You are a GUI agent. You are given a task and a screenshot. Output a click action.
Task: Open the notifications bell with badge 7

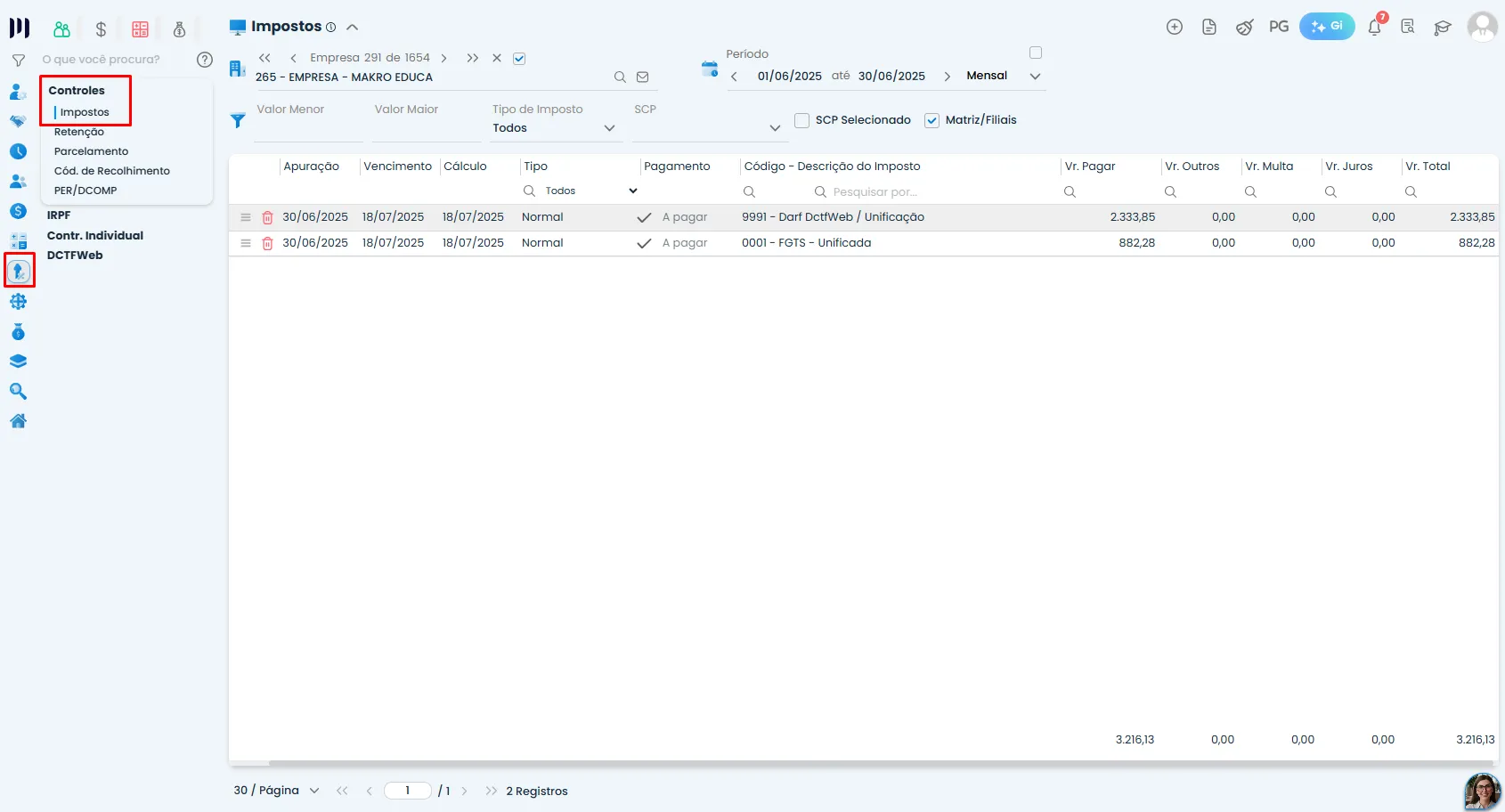1375,27
